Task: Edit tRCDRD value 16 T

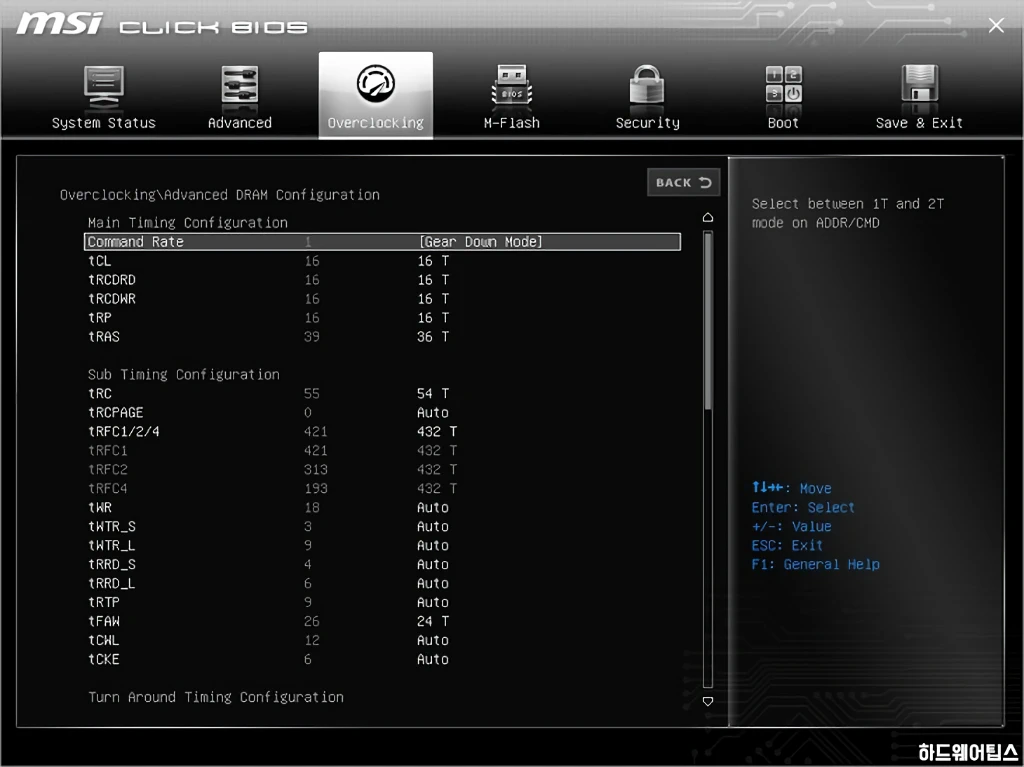Action: click(433, 280)
